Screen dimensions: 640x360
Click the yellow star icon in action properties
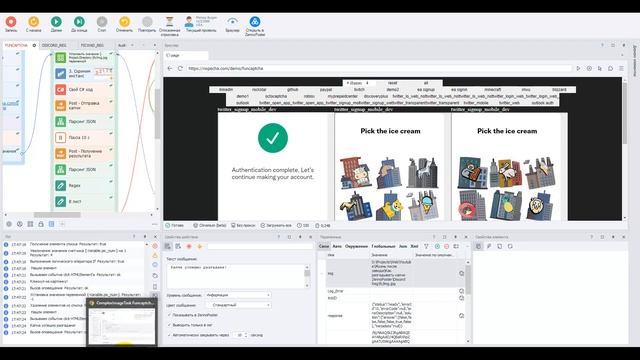[x=200, y=247]
